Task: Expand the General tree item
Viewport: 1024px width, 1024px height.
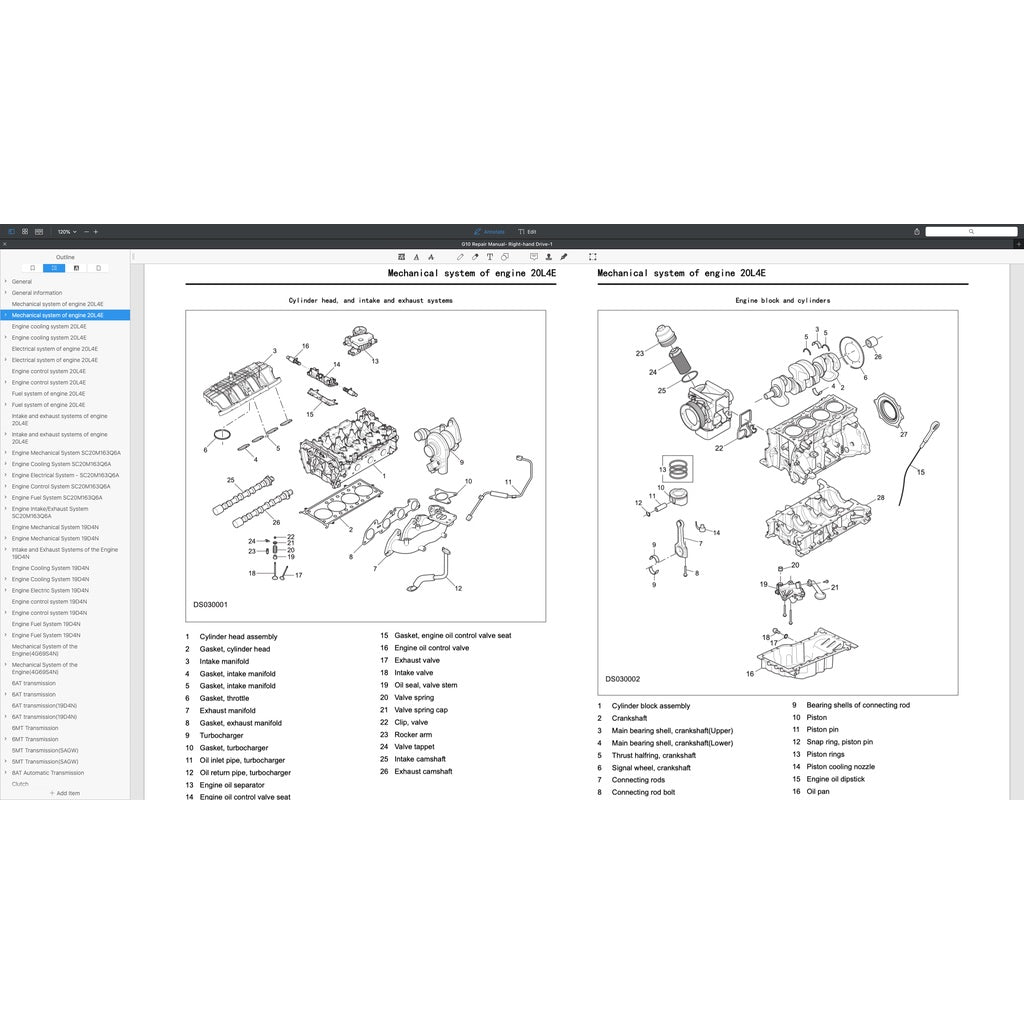Action: (x=7, y=281)
